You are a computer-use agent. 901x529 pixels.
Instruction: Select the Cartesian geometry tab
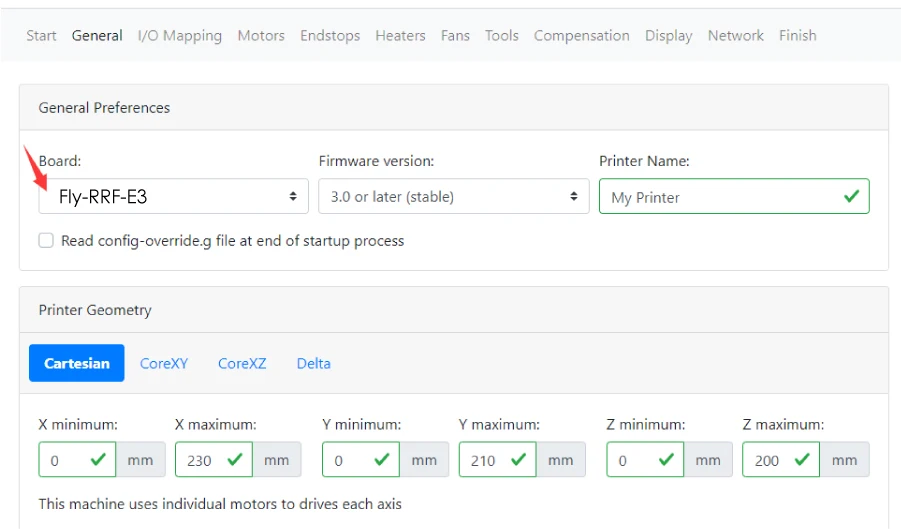tap(77, 363)
